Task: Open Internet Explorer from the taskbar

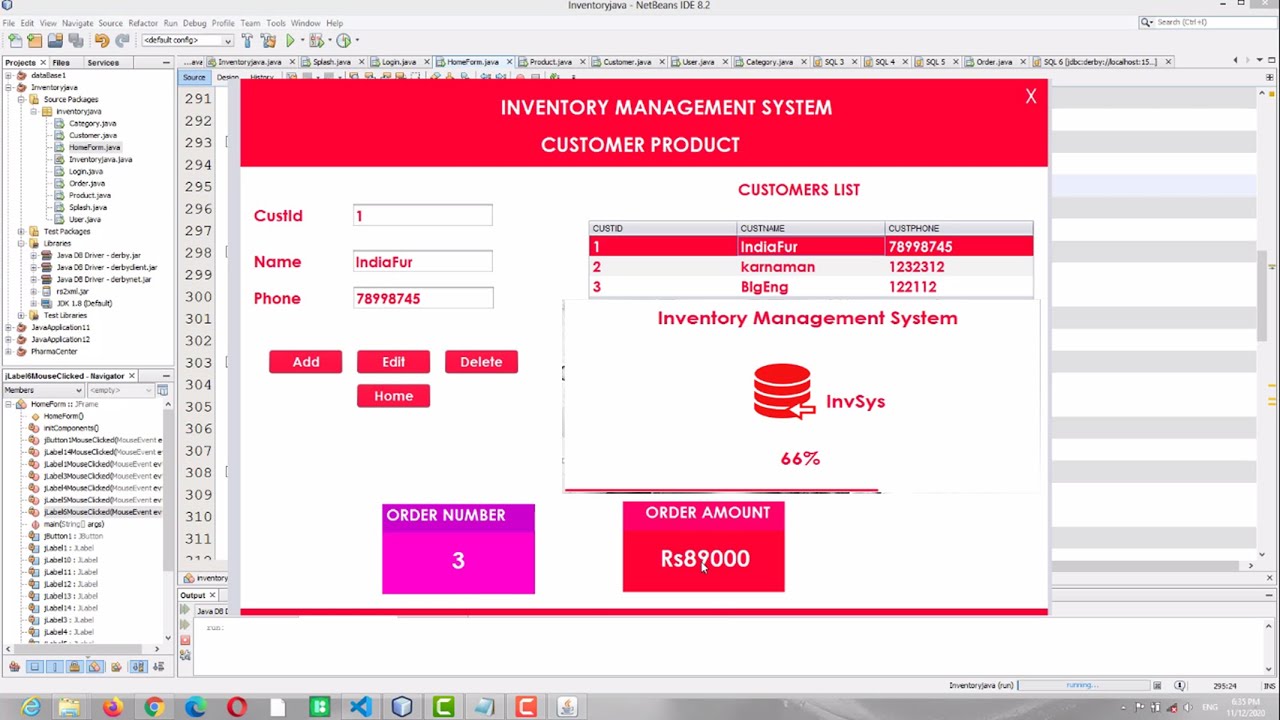Action: [x=30, y=707]
